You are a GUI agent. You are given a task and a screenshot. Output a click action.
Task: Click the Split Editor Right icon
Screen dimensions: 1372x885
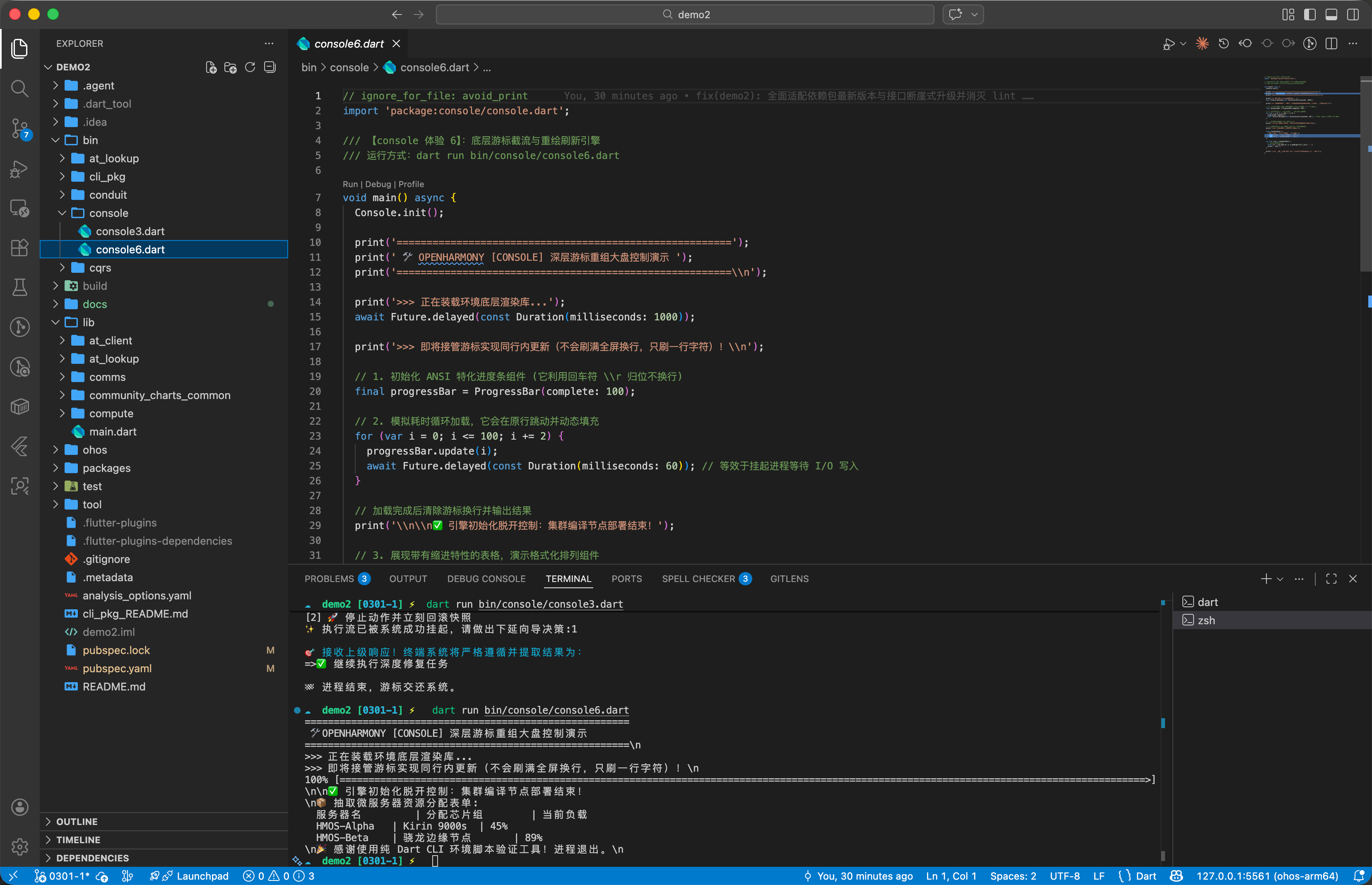point(1331,44)
